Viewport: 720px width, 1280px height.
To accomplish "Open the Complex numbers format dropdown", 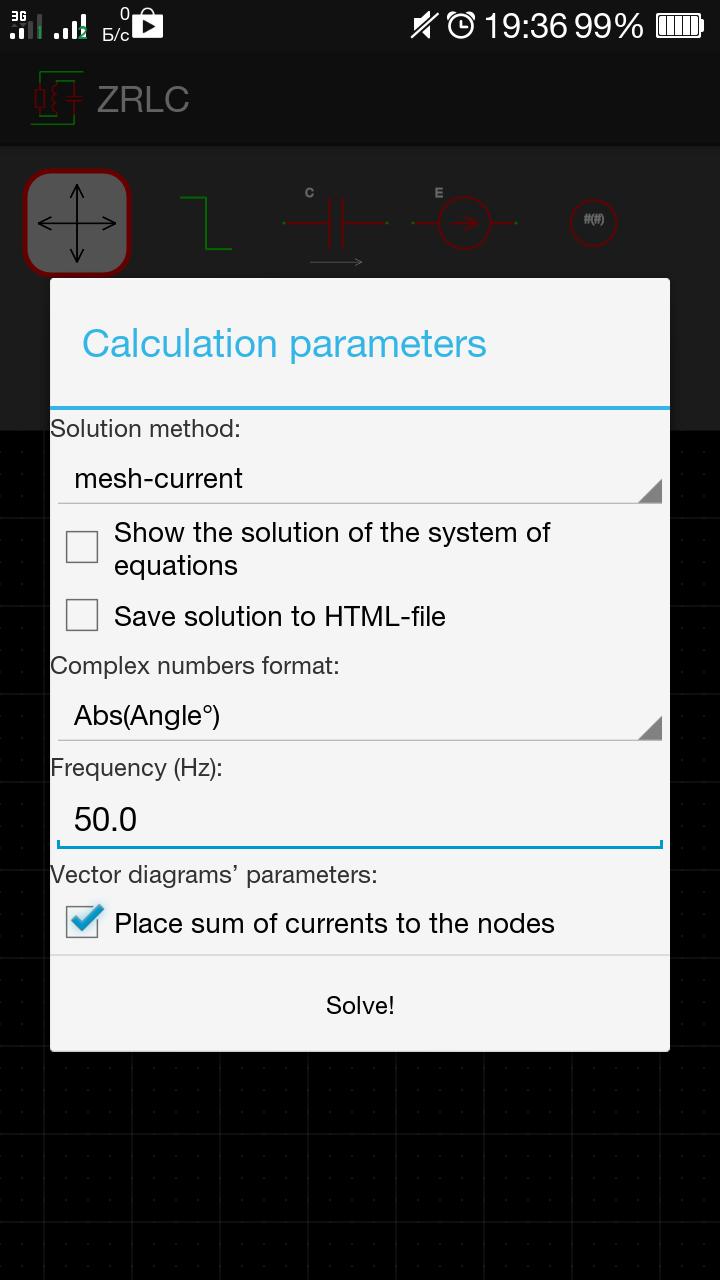I will 360,715.
